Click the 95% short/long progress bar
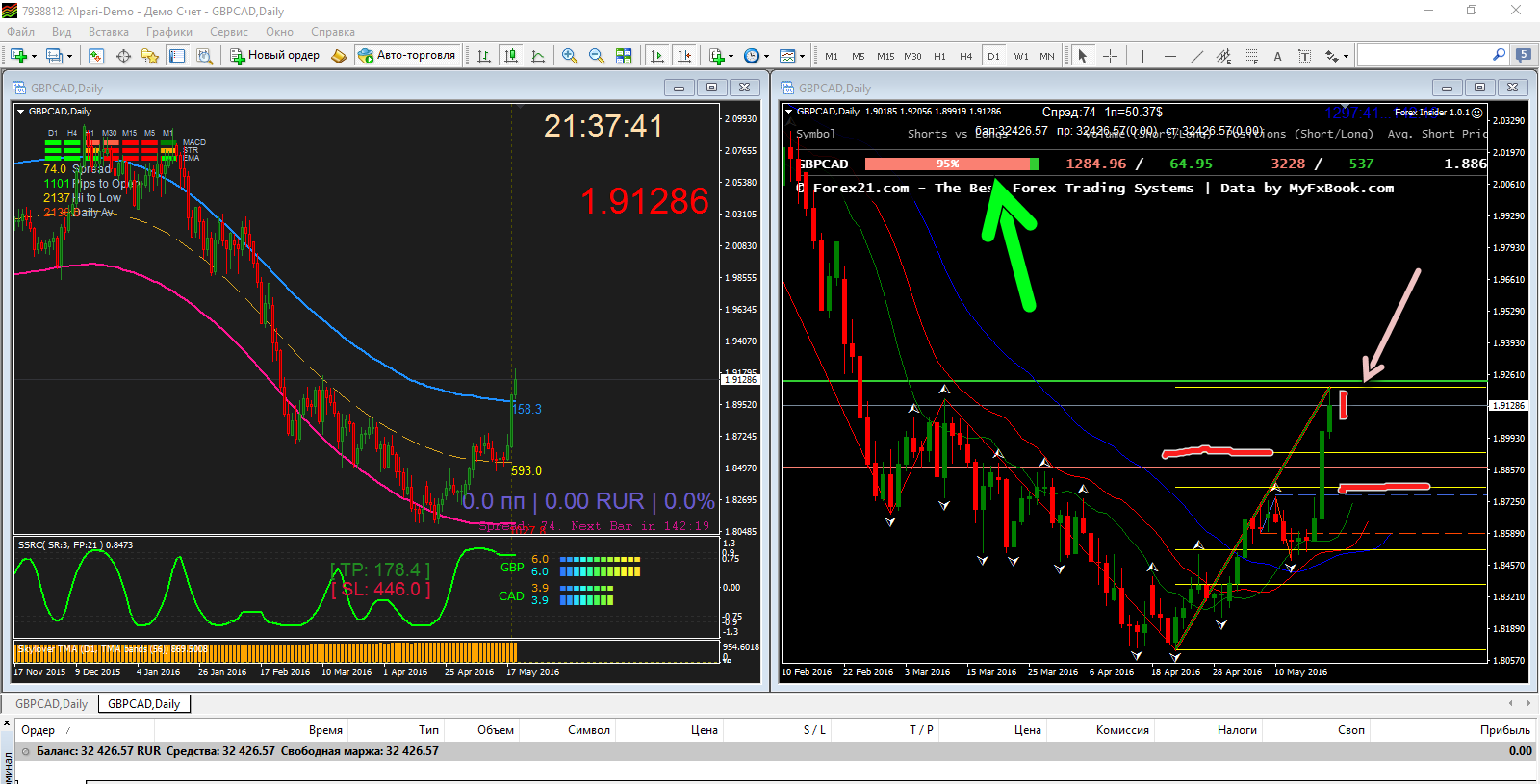 (x=951, y=164)
